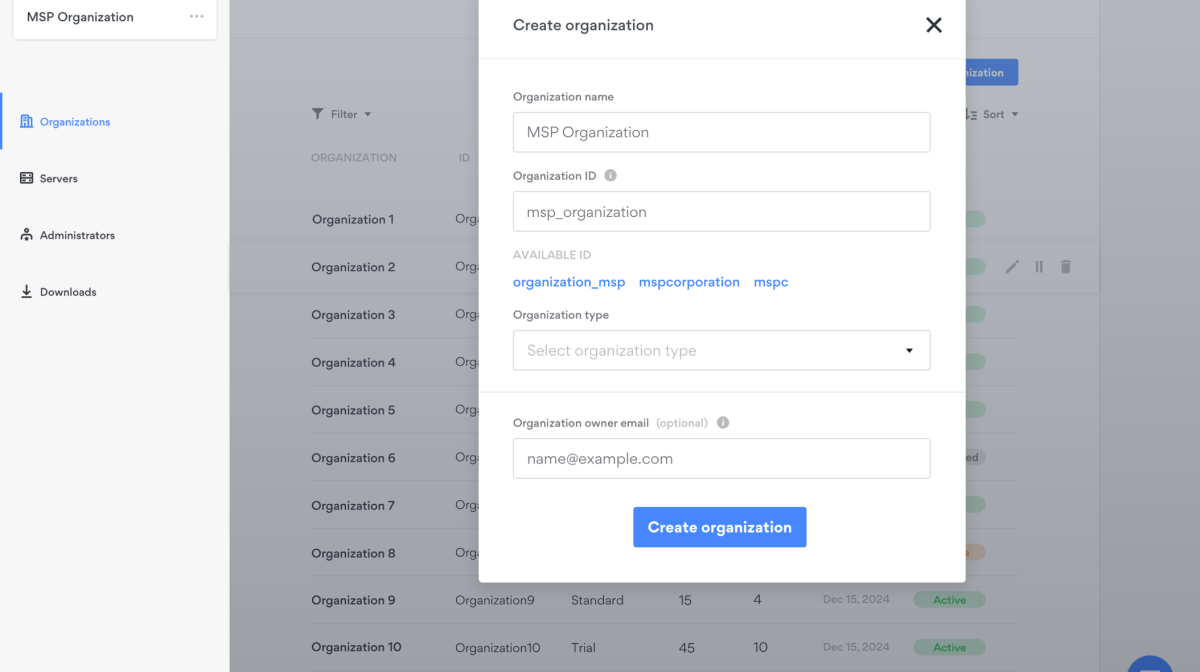The image size is (1200, 672).
Task: Open the Sort dropdown
Action: [991, 114]
